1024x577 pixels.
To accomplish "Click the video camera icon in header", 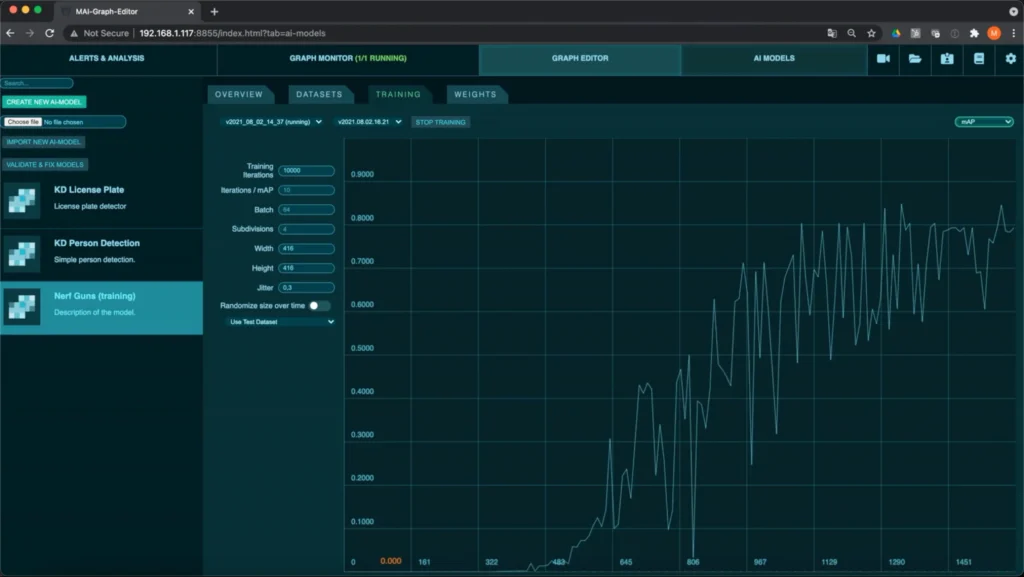I will tap(883, 59).
